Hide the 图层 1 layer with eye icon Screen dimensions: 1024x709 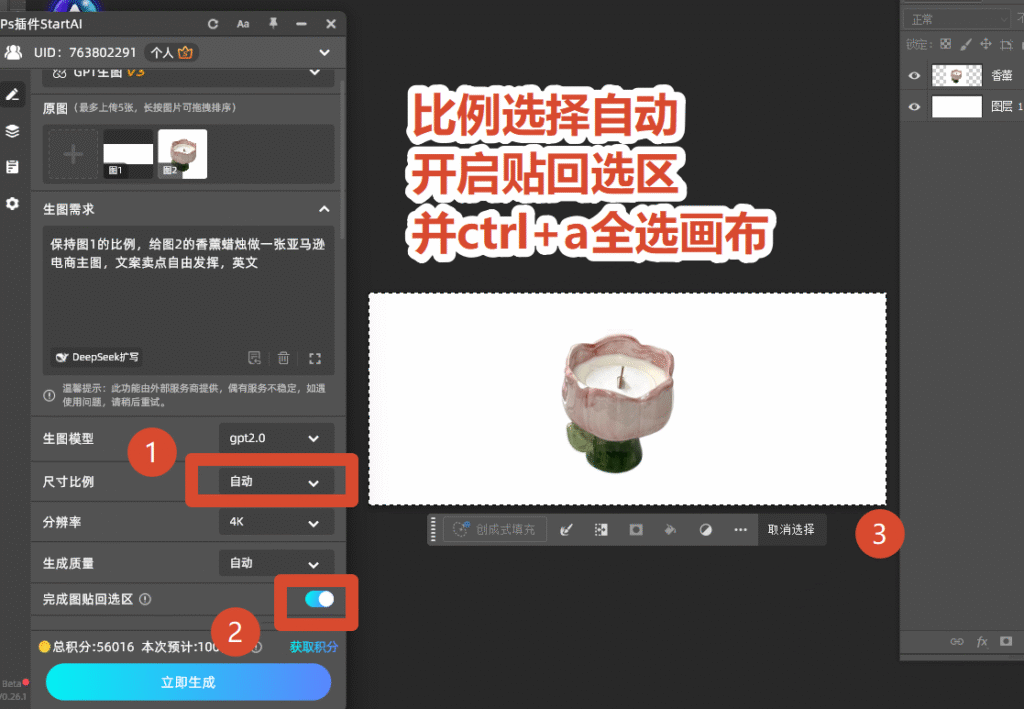pos(914,106)
